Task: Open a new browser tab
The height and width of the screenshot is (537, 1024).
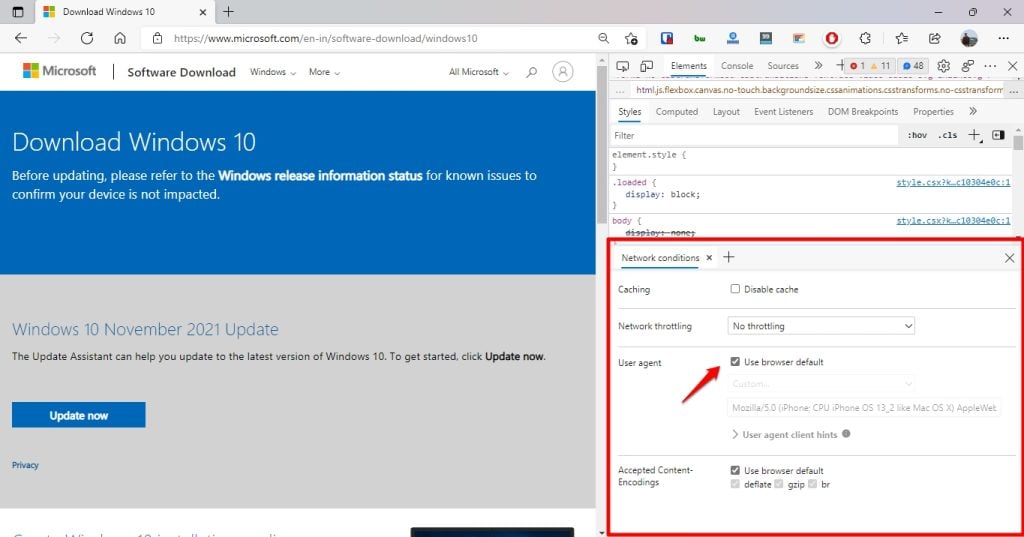Action: pos(228,12)
